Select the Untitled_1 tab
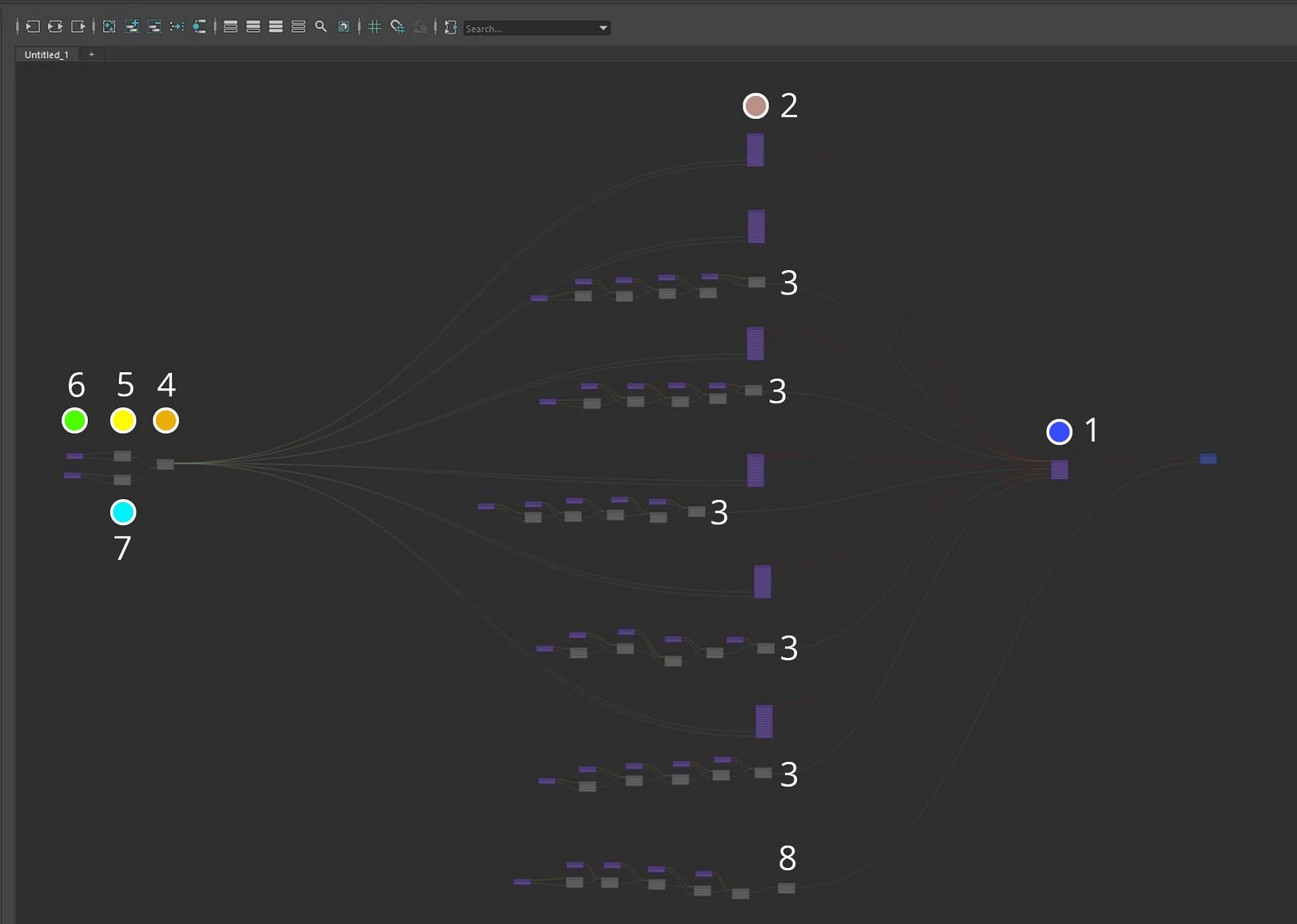Viewport: 1297px width, 924px height. (x=47, y=55)
